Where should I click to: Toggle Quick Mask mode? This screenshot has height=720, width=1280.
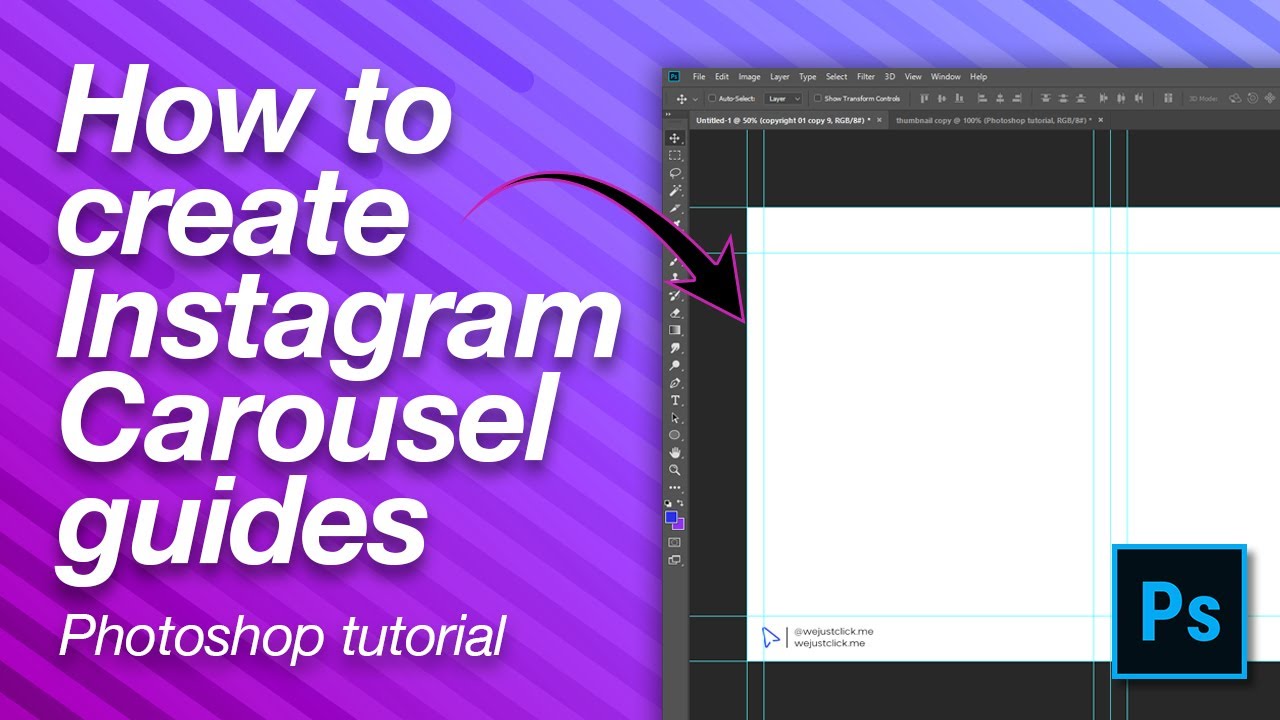pyautogui.click(x=675, y=542)
